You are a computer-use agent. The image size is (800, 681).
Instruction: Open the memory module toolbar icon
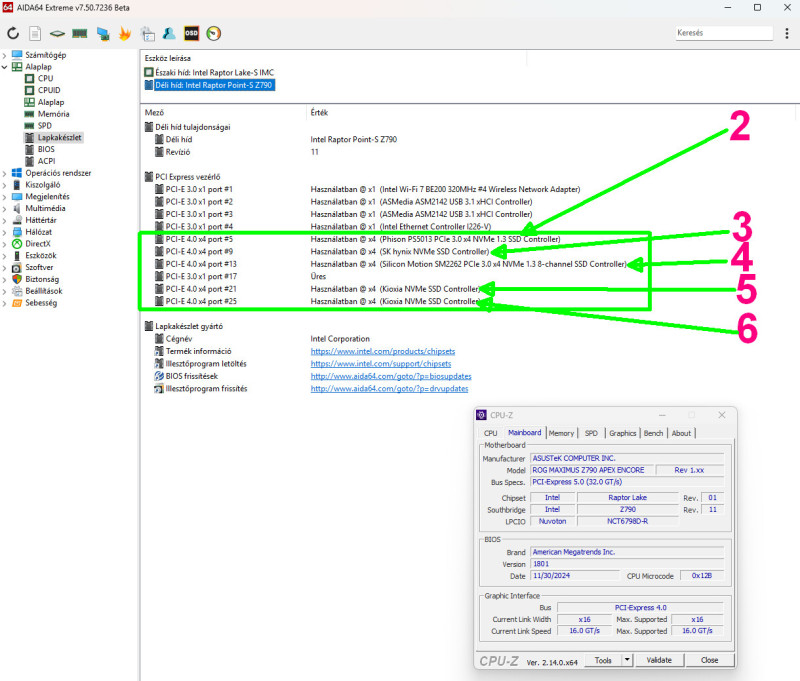[x=80, y=34]
